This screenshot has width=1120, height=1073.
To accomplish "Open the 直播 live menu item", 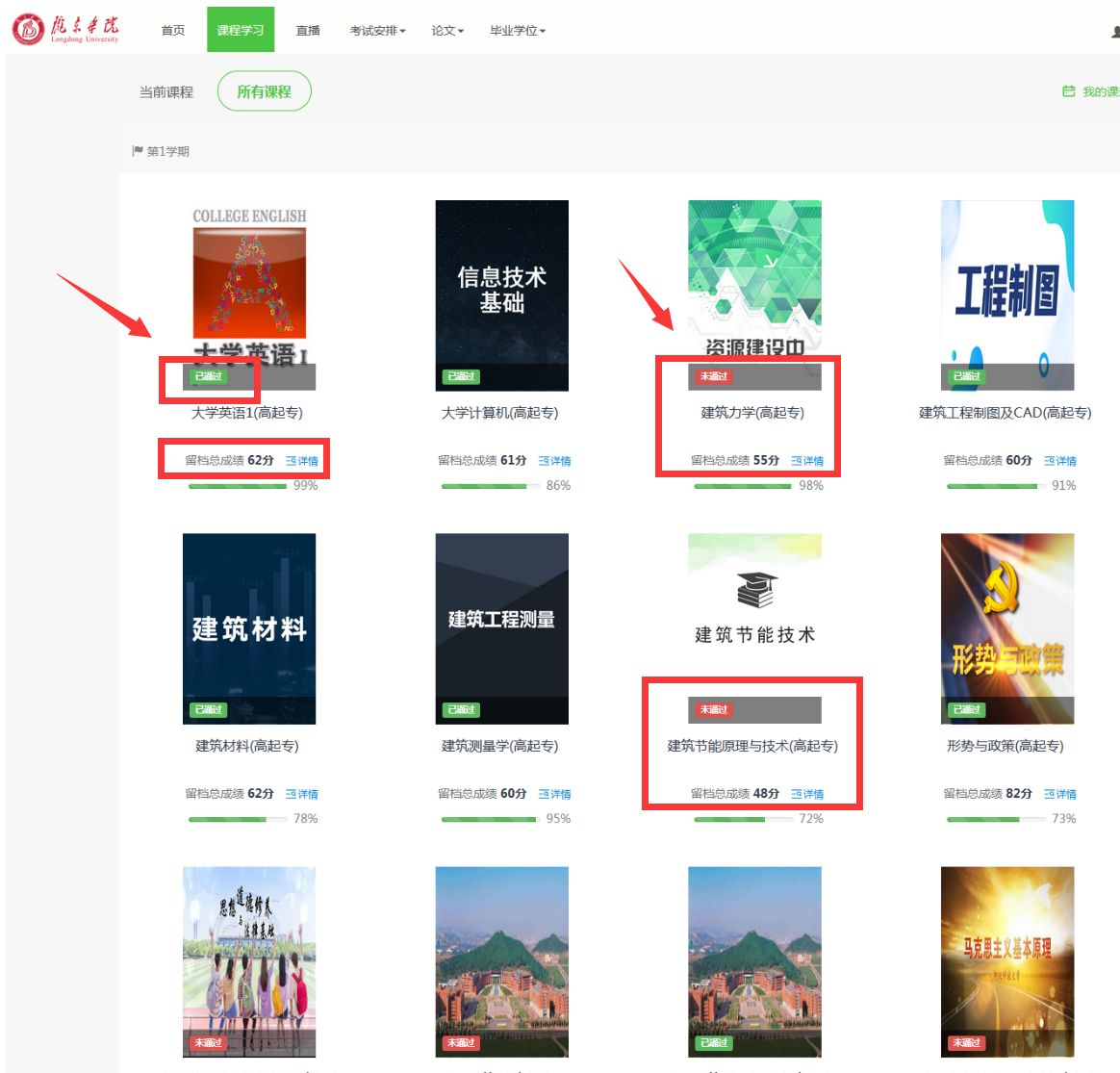I will (308, 30).
